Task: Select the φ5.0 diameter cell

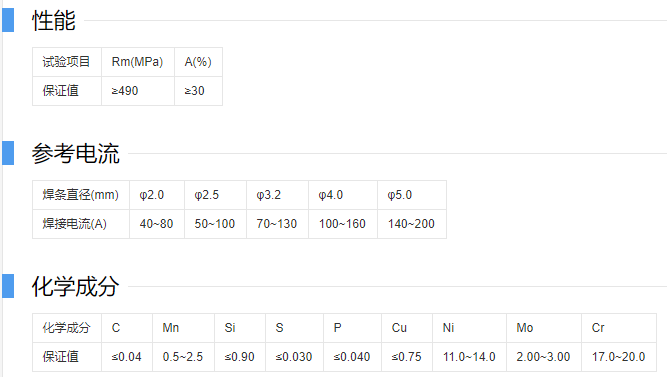Action: point(412,195)
